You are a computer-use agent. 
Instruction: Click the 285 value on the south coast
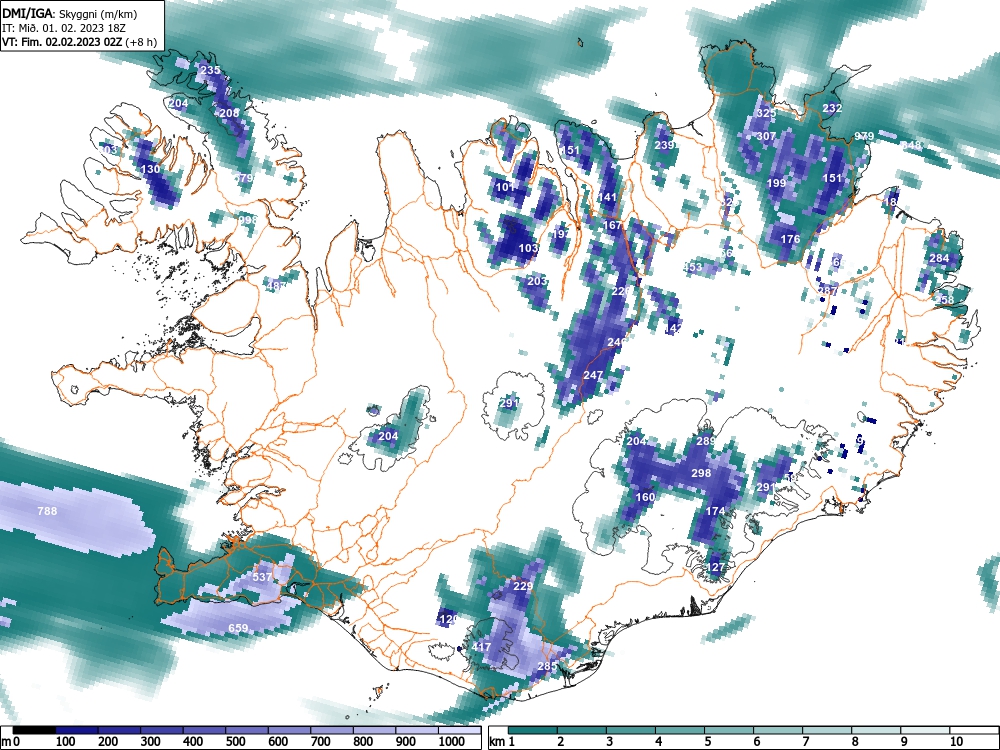[547, 665]
